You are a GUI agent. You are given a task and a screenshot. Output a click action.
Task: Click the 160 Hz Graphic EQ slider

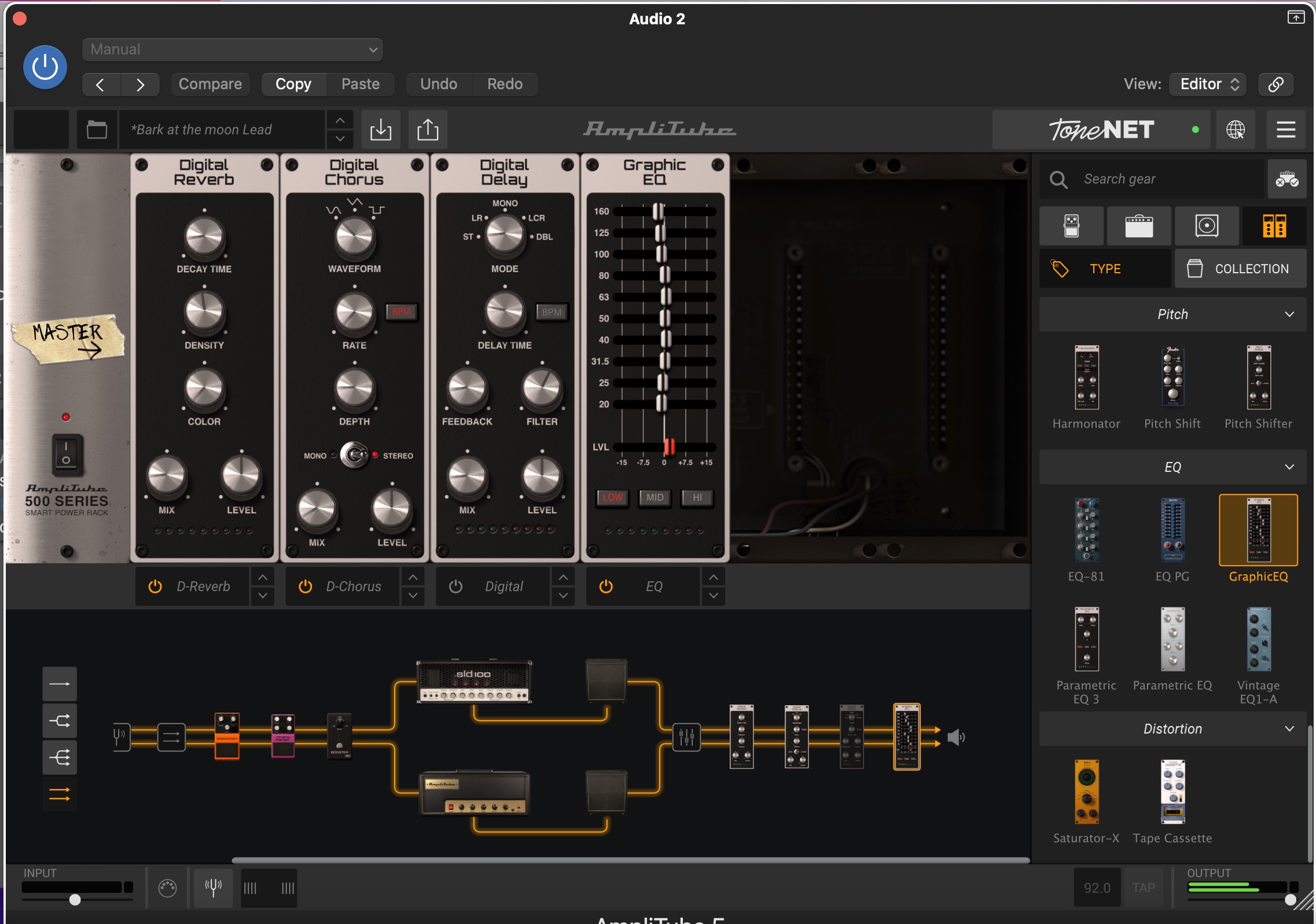coord(659,211)
